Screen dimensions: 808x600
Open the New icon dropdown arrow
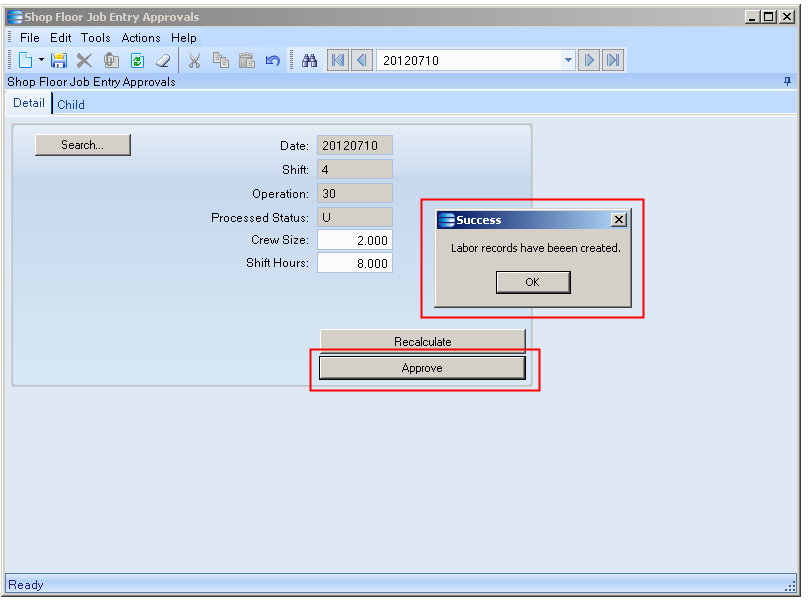(41, 60)
